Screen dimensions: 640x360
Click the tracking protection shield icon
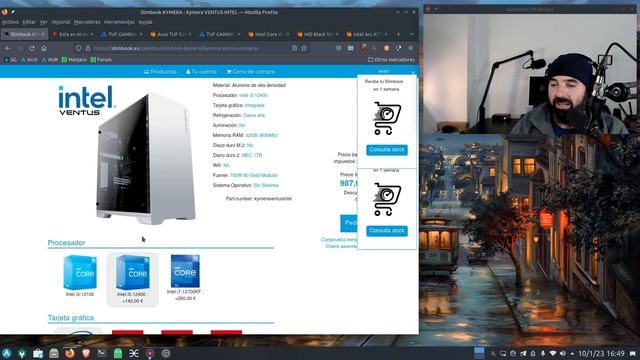pyautogui.click(x=78, y=48)
